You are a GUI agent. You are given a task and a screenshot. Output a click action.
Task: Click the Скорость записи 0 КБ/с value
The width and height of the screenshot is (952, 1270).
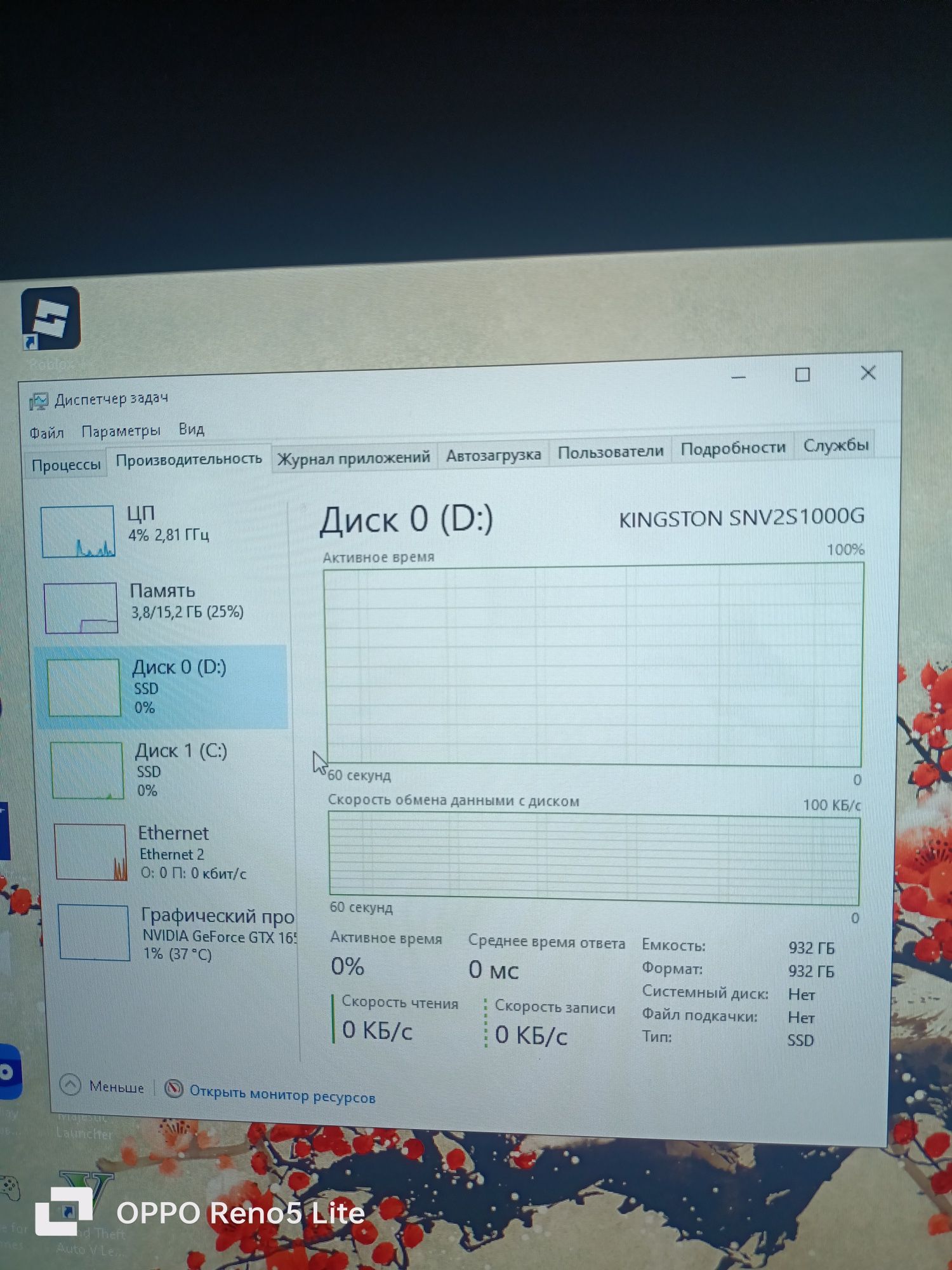531,1035
